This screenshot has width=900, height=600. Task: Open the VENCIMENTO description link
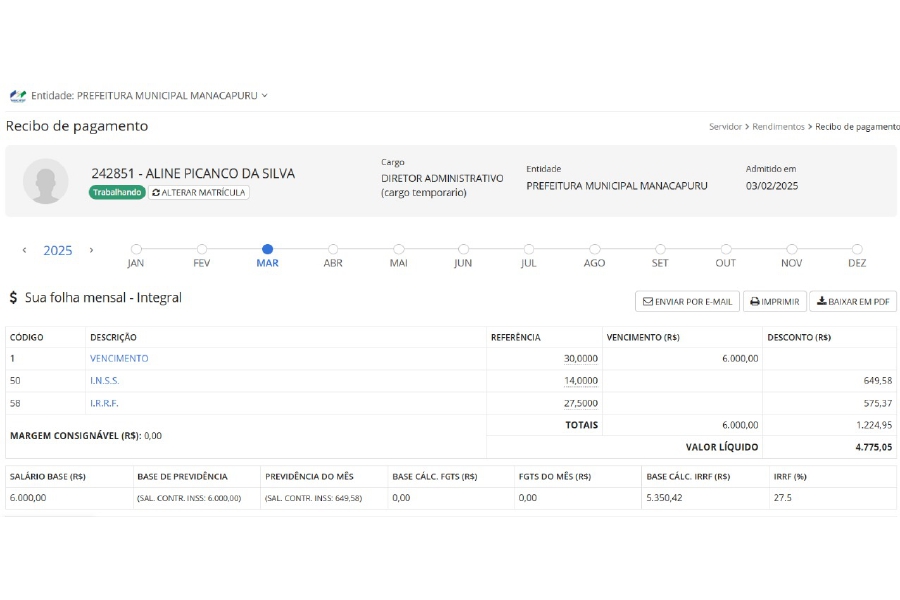(x=119, y=358)
